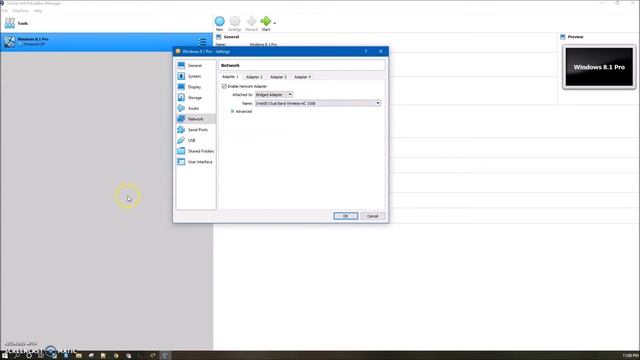Viewport: 640px width, 360px height.
Task: Click Discard toolbar icon
Action: pos(251,21)
